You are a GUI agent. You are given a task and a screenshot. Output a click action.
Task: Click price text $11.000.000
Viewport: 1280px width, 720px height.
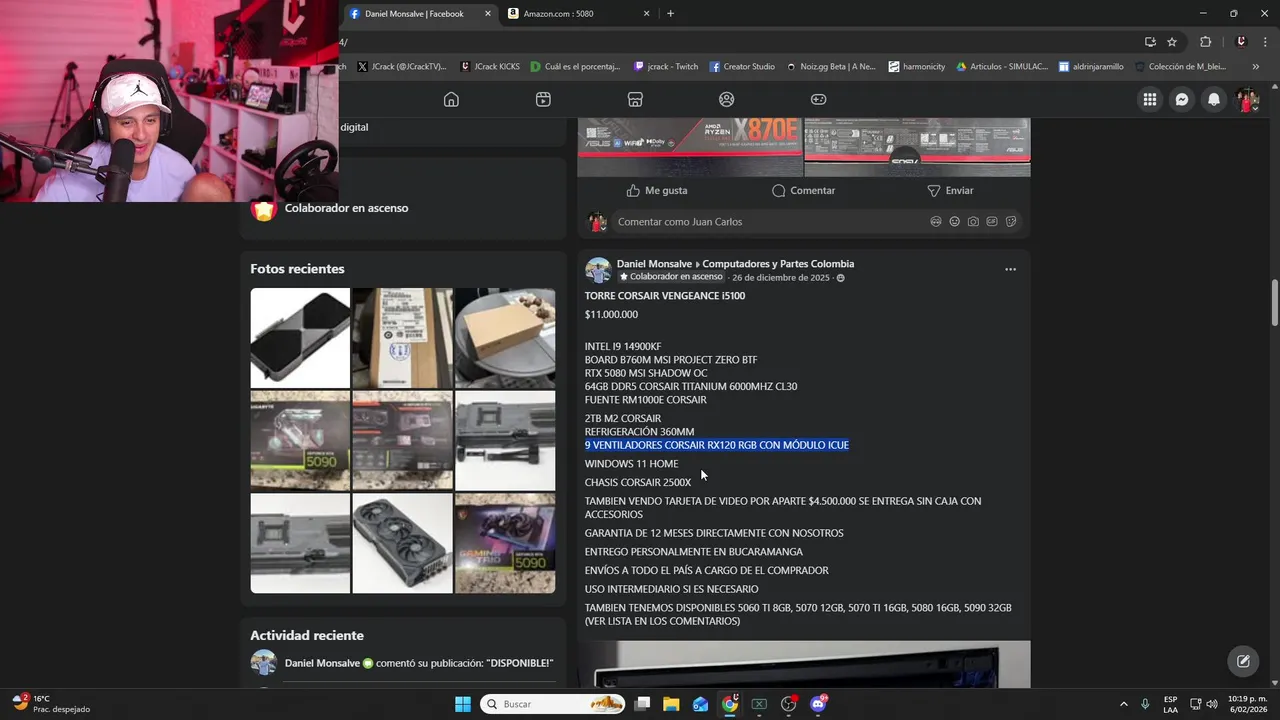click(611, 314)
